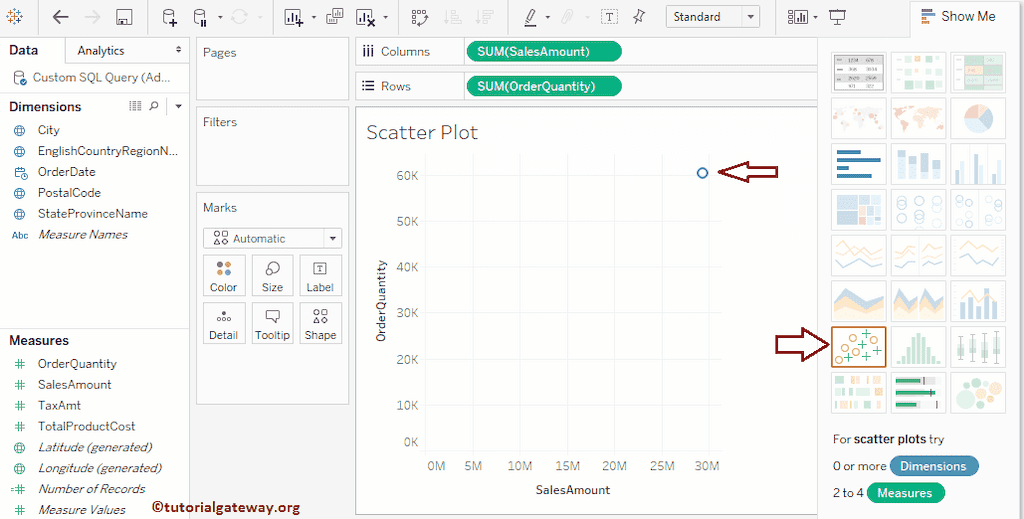Expand the new worksheet dropdown arrow
1024x519 pixels.
pos(313,18)
